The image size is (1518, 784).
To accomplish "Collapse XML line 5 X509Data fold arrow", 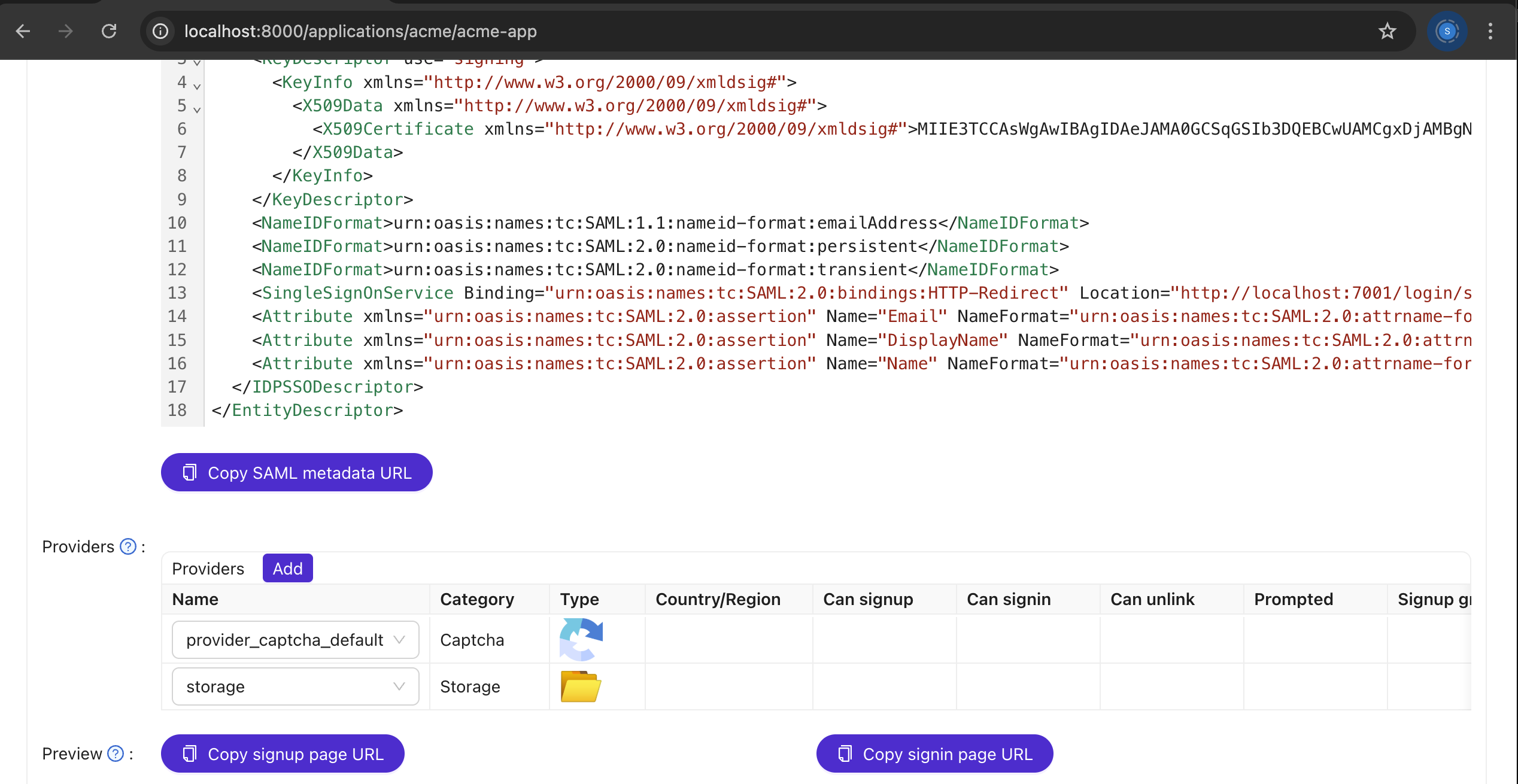I will click(x=197, y=110).
